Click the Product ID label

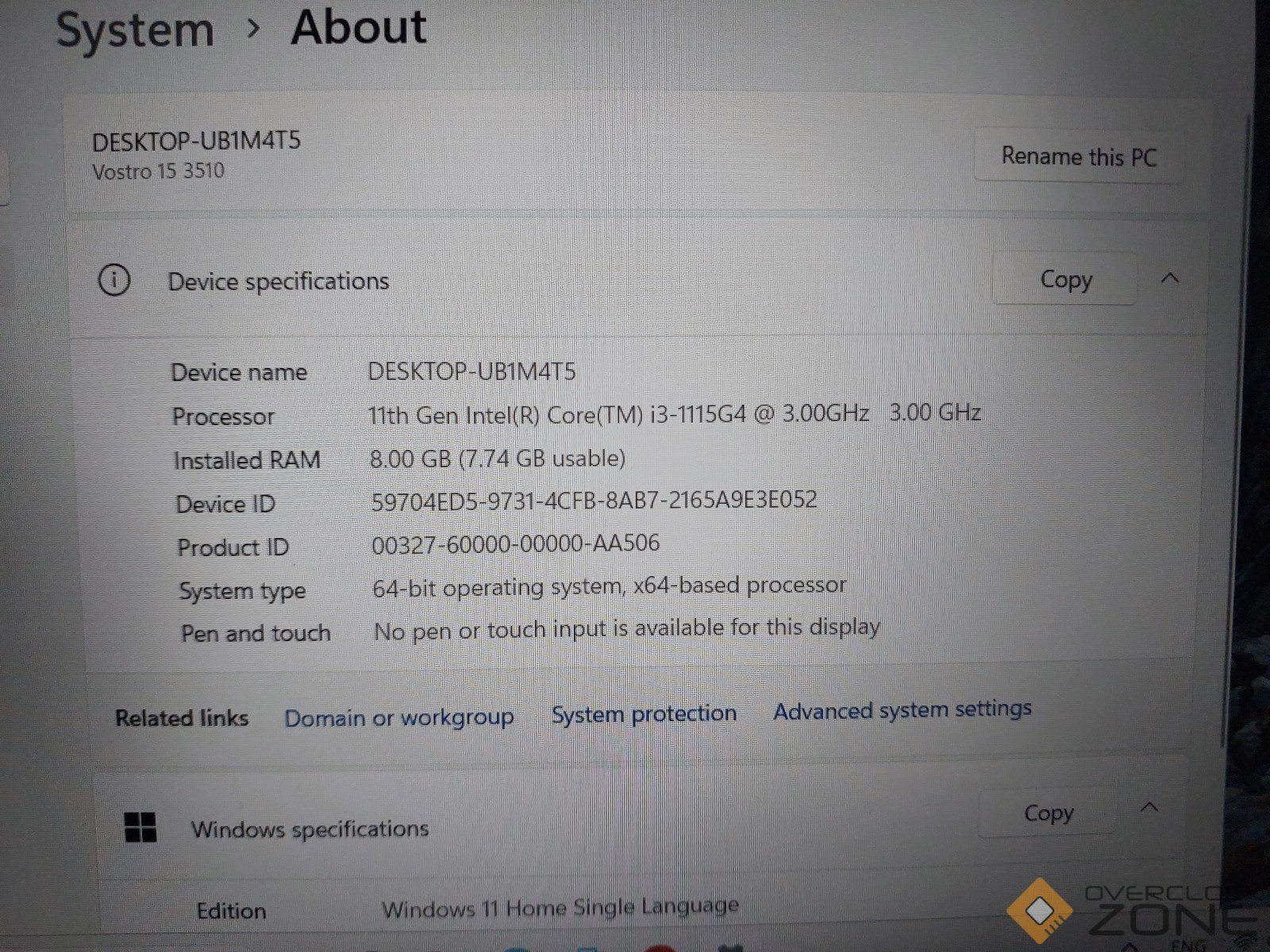pyautogui.click(x=233, y=547)
